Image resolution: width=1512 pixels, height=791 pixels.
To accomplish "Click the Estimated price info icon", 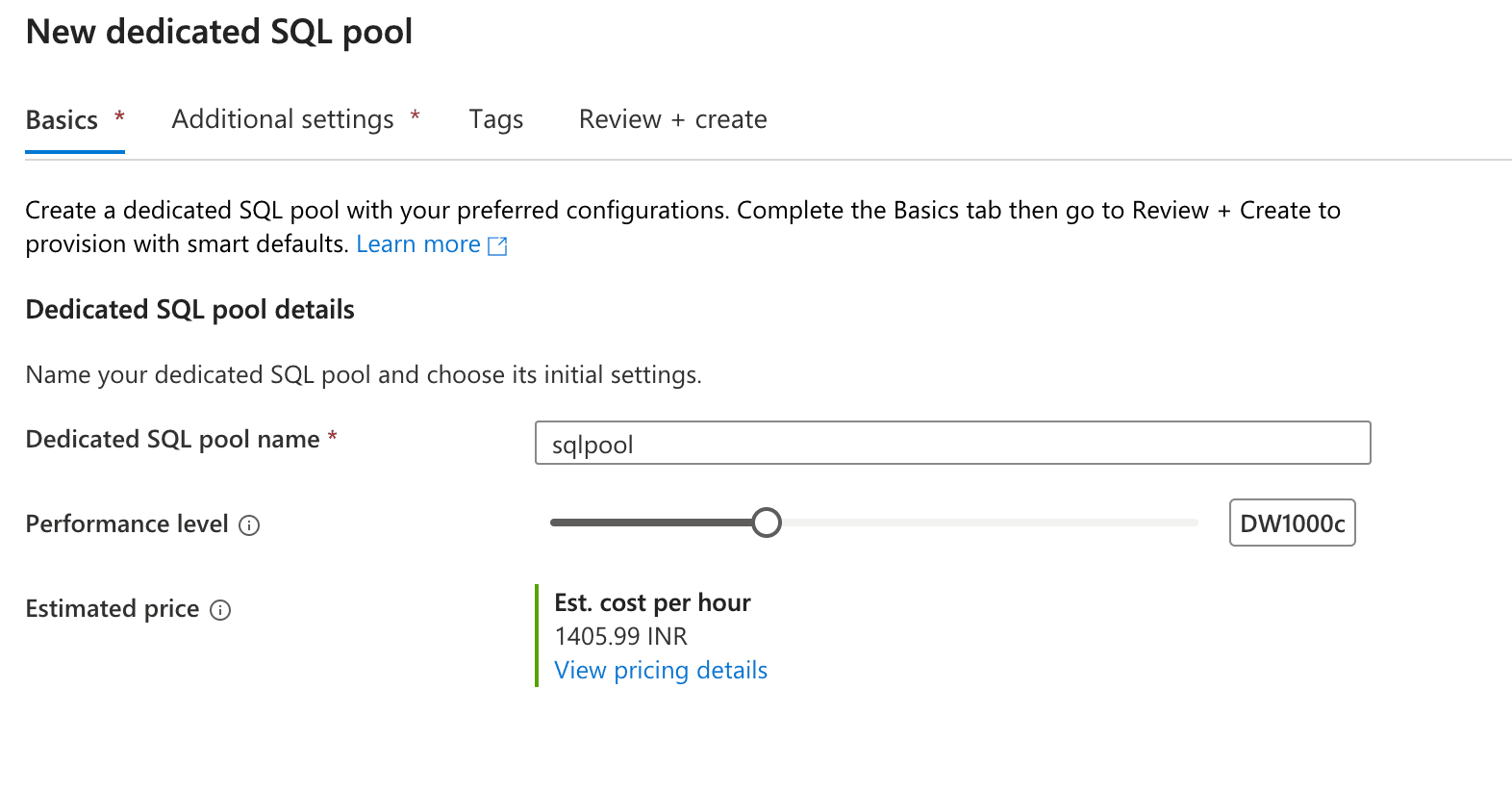I will tap(220, 610).
